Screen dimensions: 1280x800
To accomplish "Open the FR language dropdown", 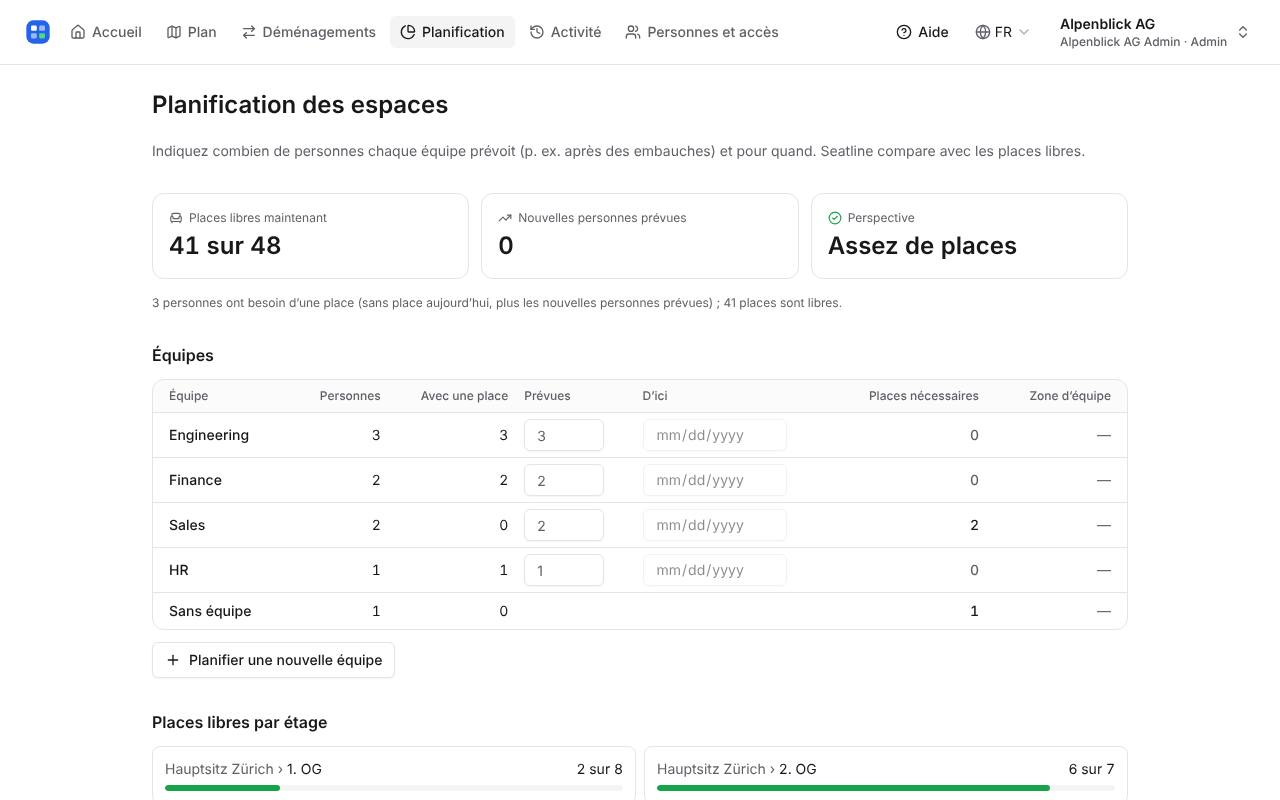I will [1003, 32].
